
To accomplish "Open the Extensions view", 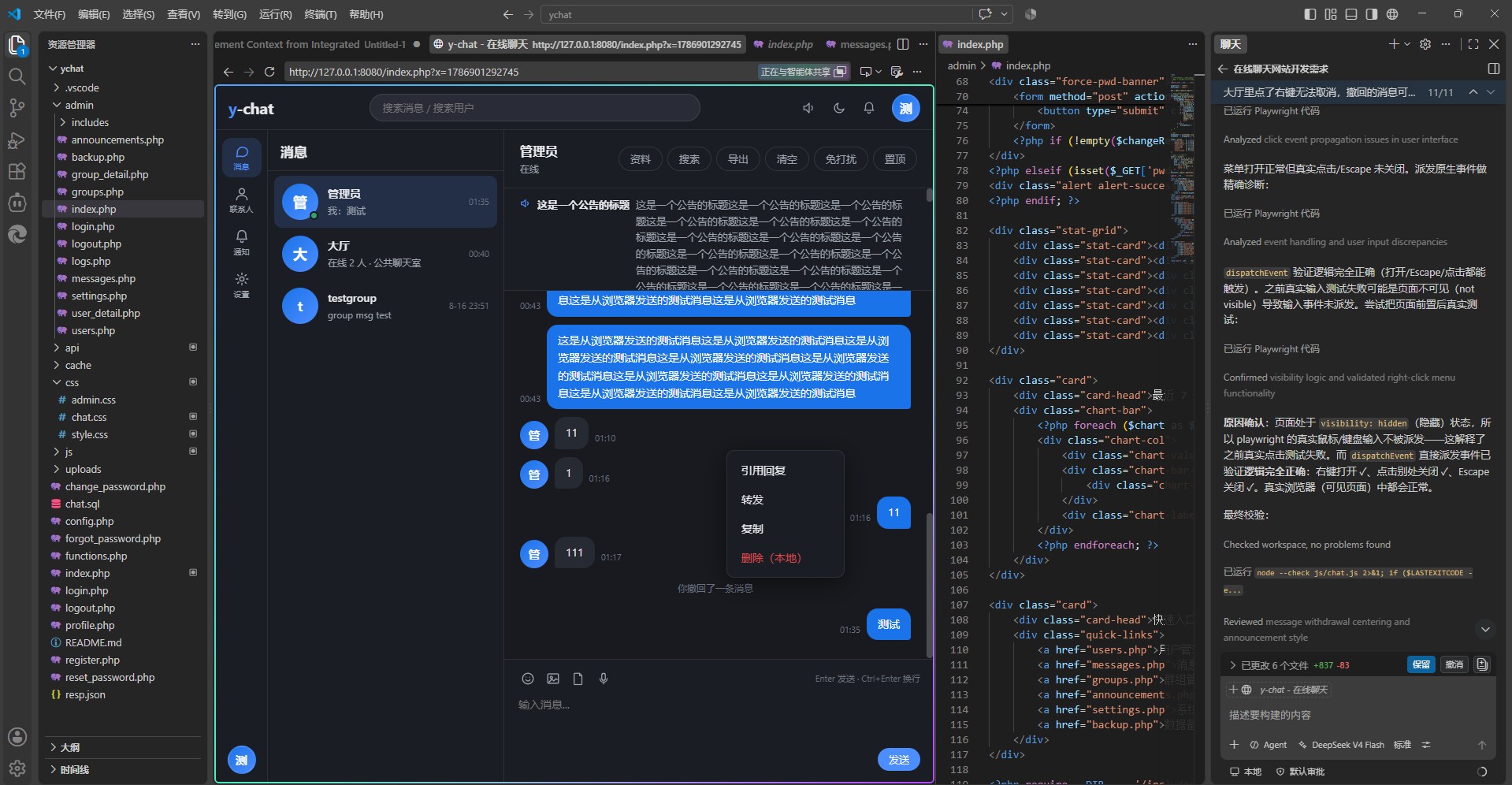I will (x=17, y=172).
